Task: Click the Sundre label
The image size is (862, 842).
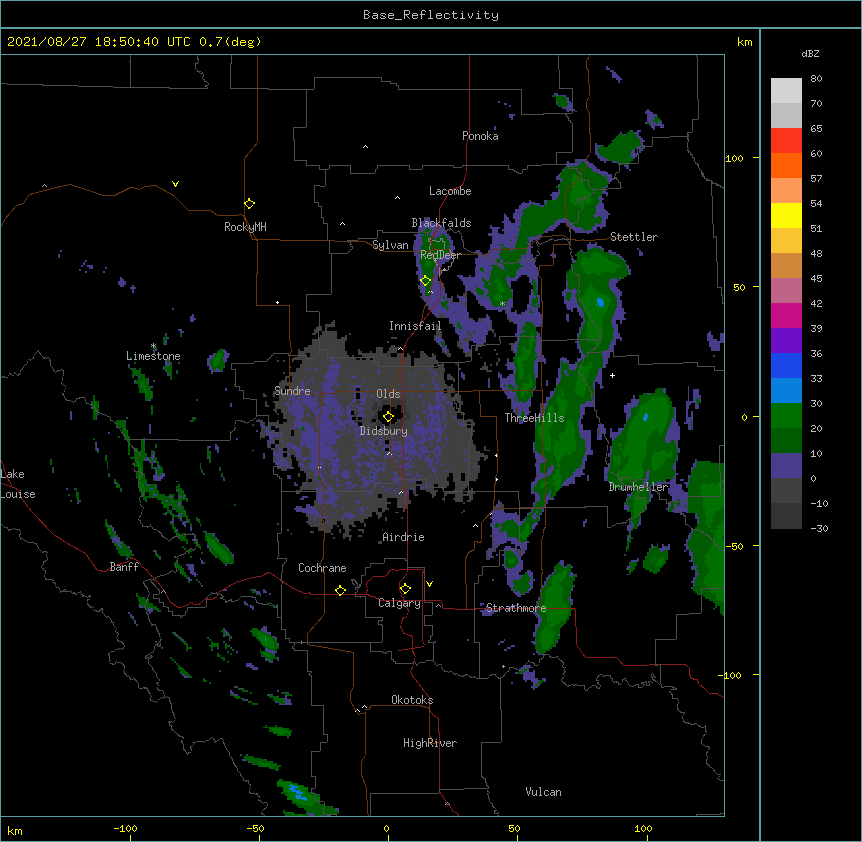Action: [x=292, y=391]
